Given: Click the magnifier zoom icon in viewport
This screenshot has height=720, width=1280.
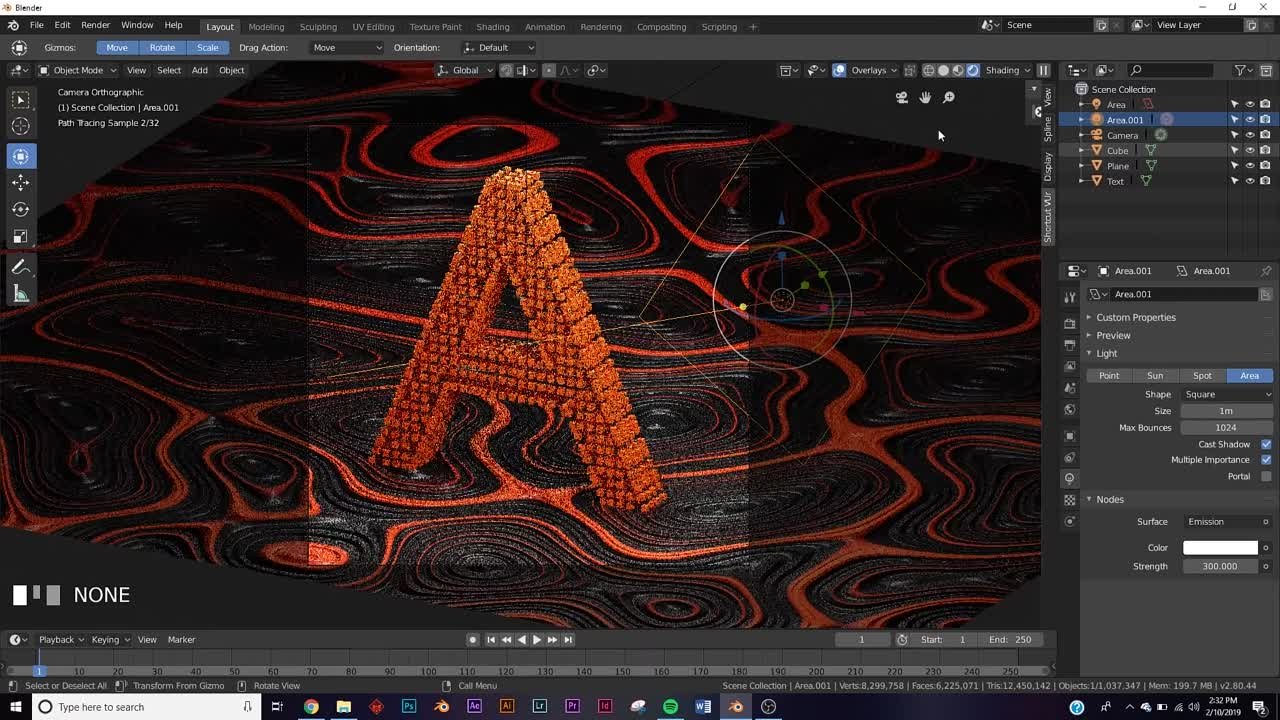Looking at the screenshot, I should (948, 97).
